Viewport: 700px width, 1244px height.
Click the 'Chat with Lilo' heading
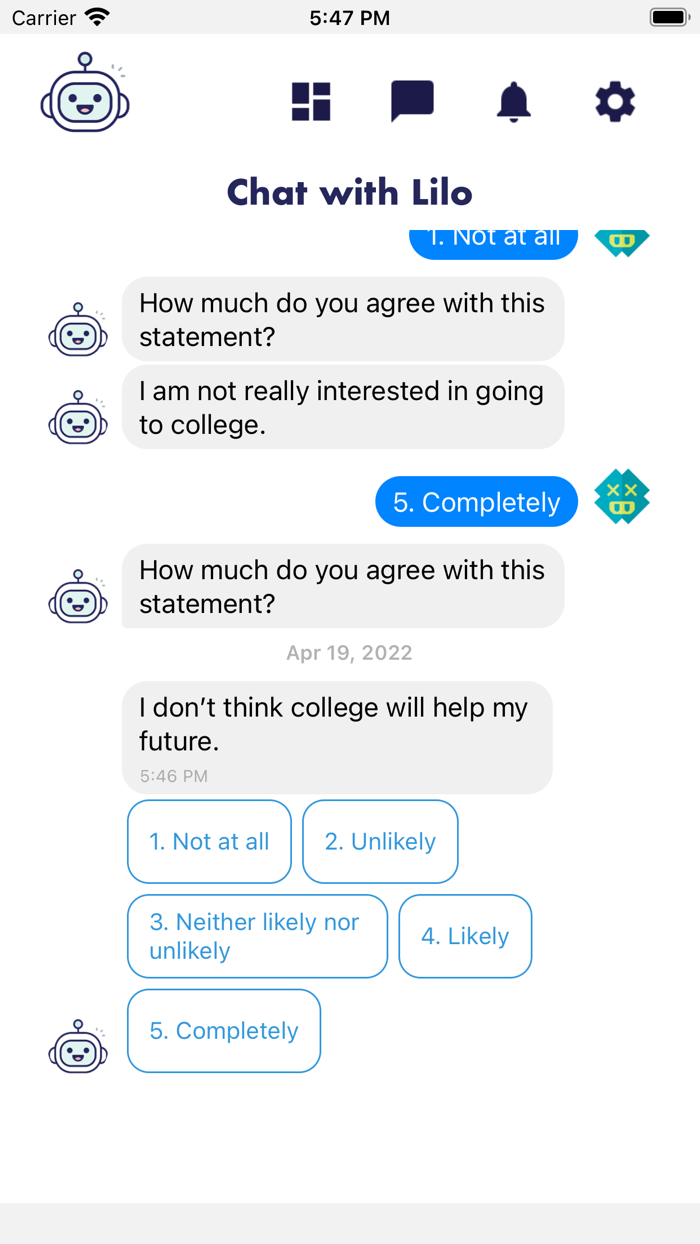pyautogui.click(x=349, y=192)
